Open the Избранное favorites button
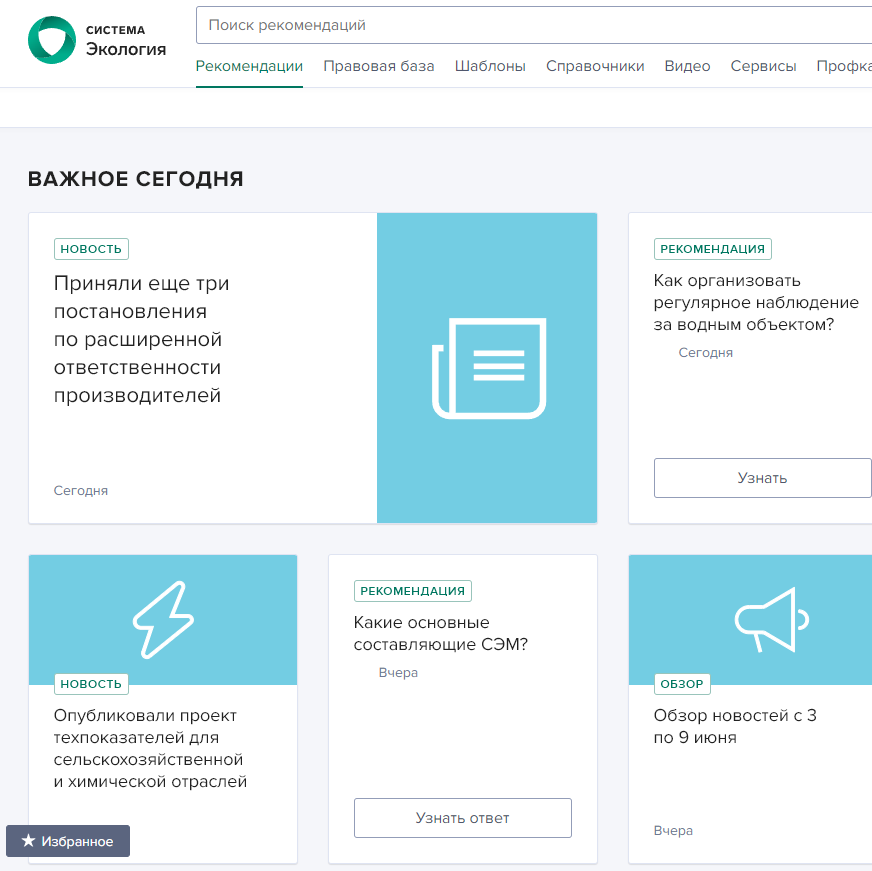The image size is (872, 871). pyautogui.click(x=68, y=841)
